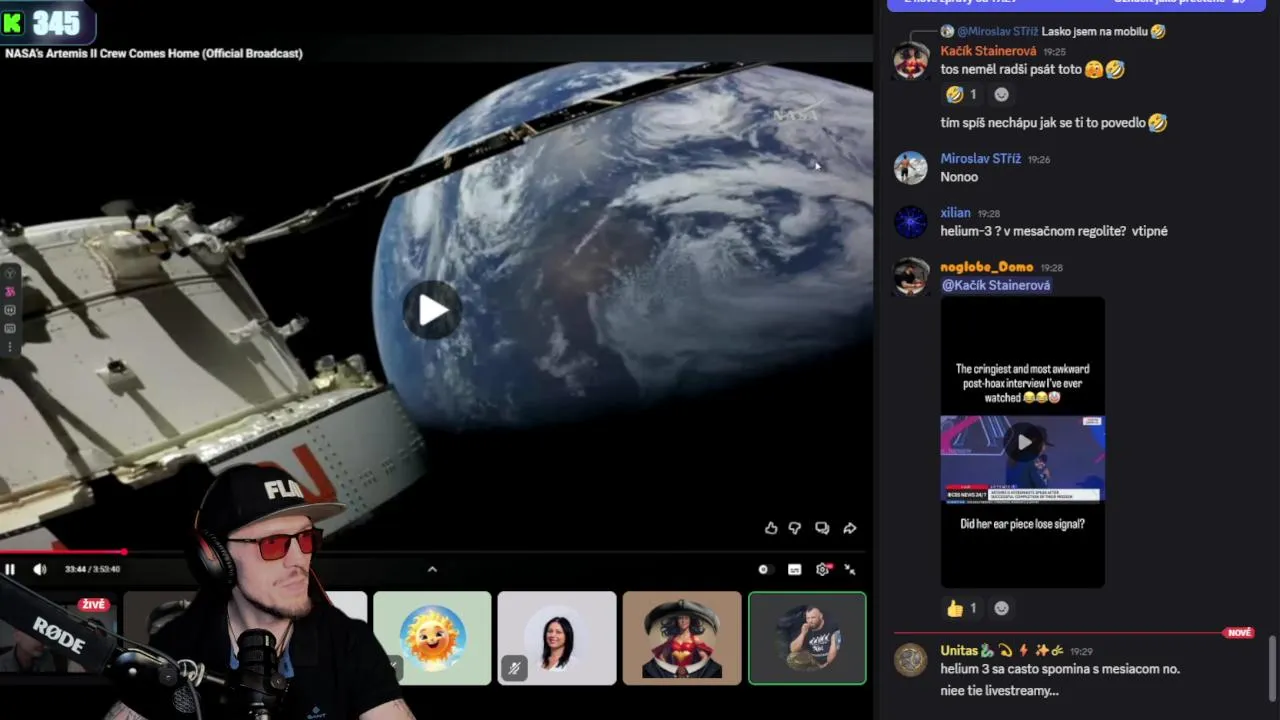This screenshot has height=720, width=1280.
Task: Click the 19:28 timestamp beside xilian
Action: click(x=988, y=214)
